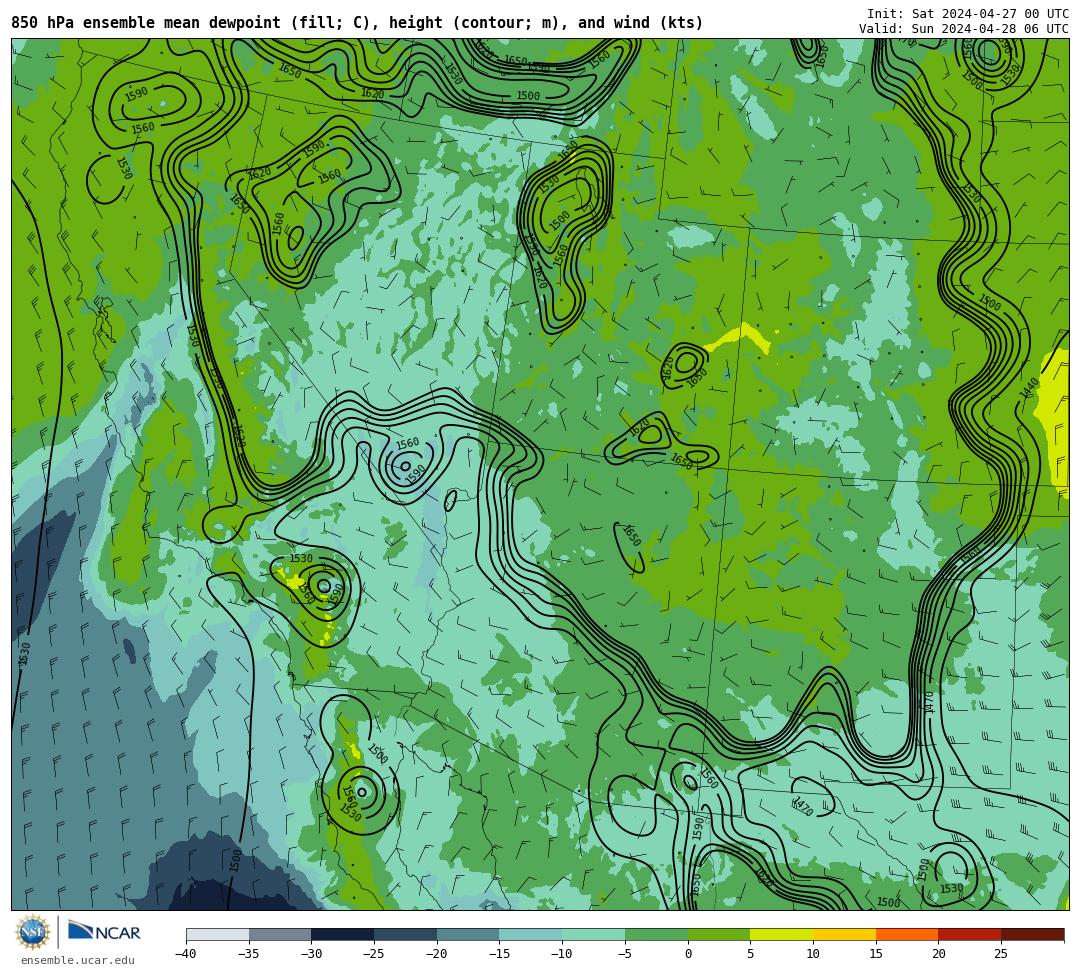The width and height of the screenshot is (1080, 973).
Task: Click the dark red 20 to 25 swatch
Action: click(x=969, y=934)
